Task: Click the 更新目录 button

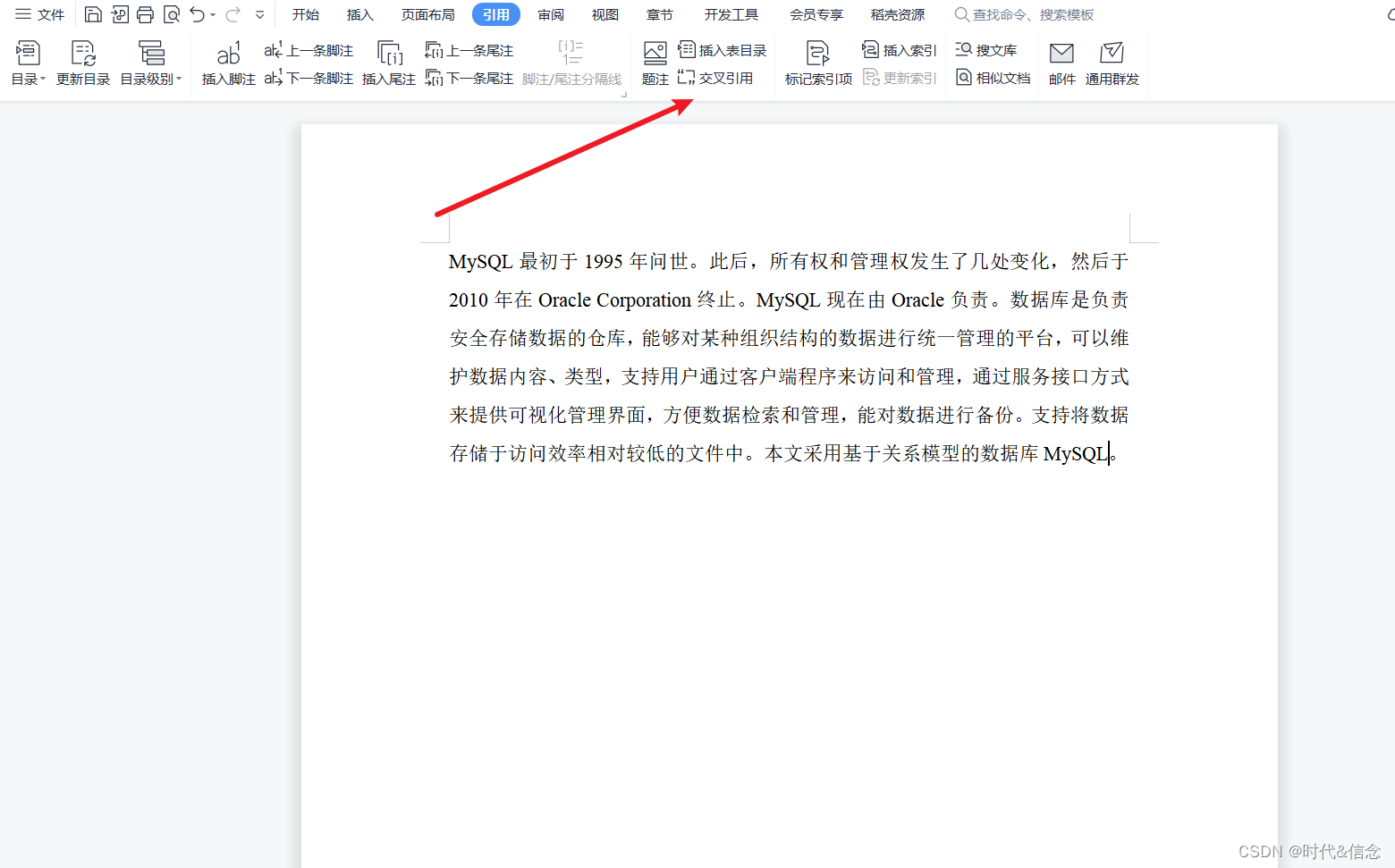Action: (x=83, y=63)
